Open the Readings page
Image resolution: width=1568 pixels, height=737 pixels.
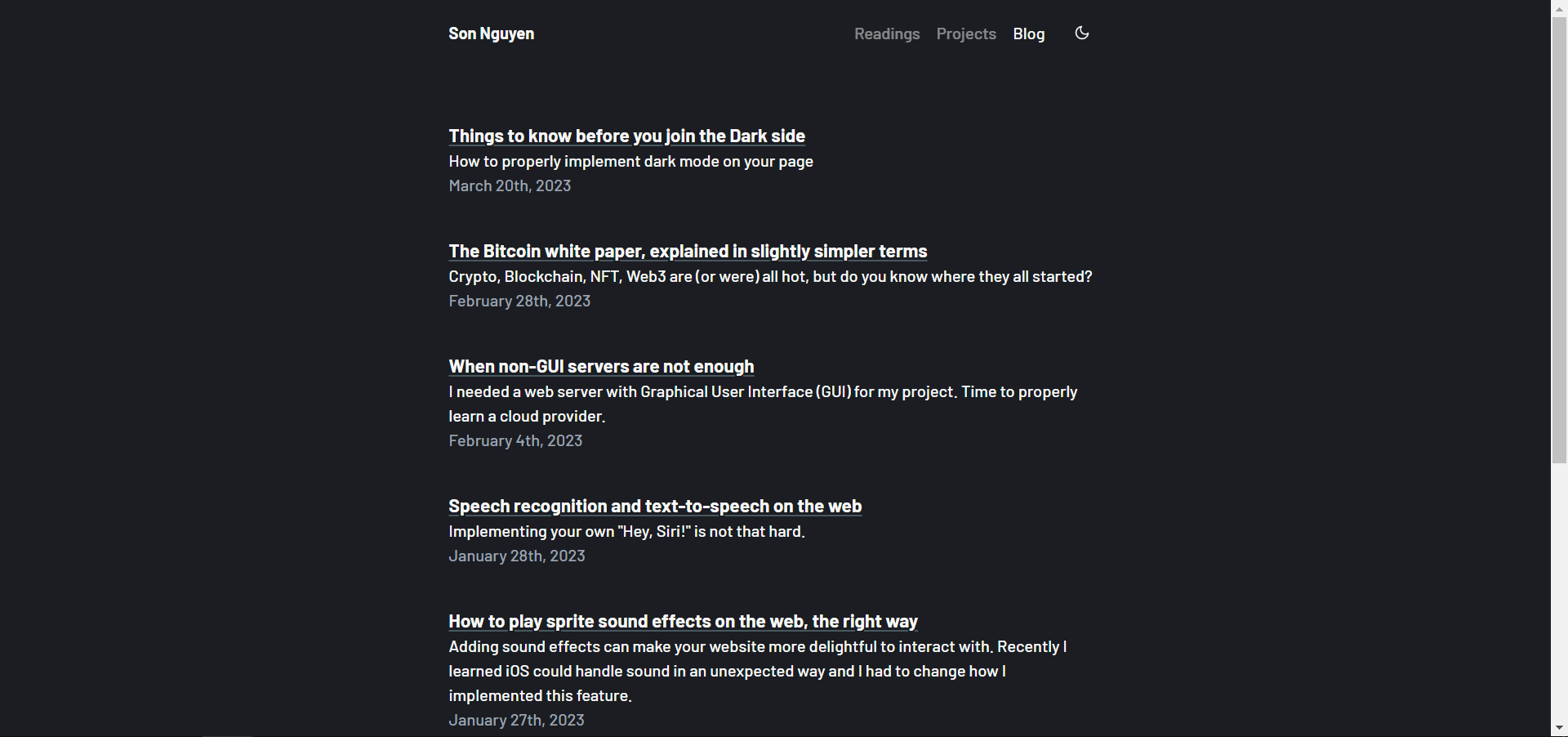tap(887, 33)
